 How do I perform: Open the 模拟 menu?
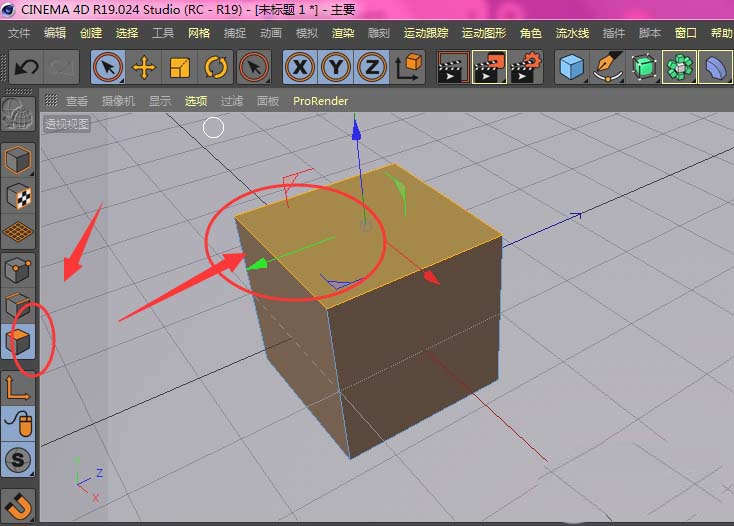pos(307,33)
